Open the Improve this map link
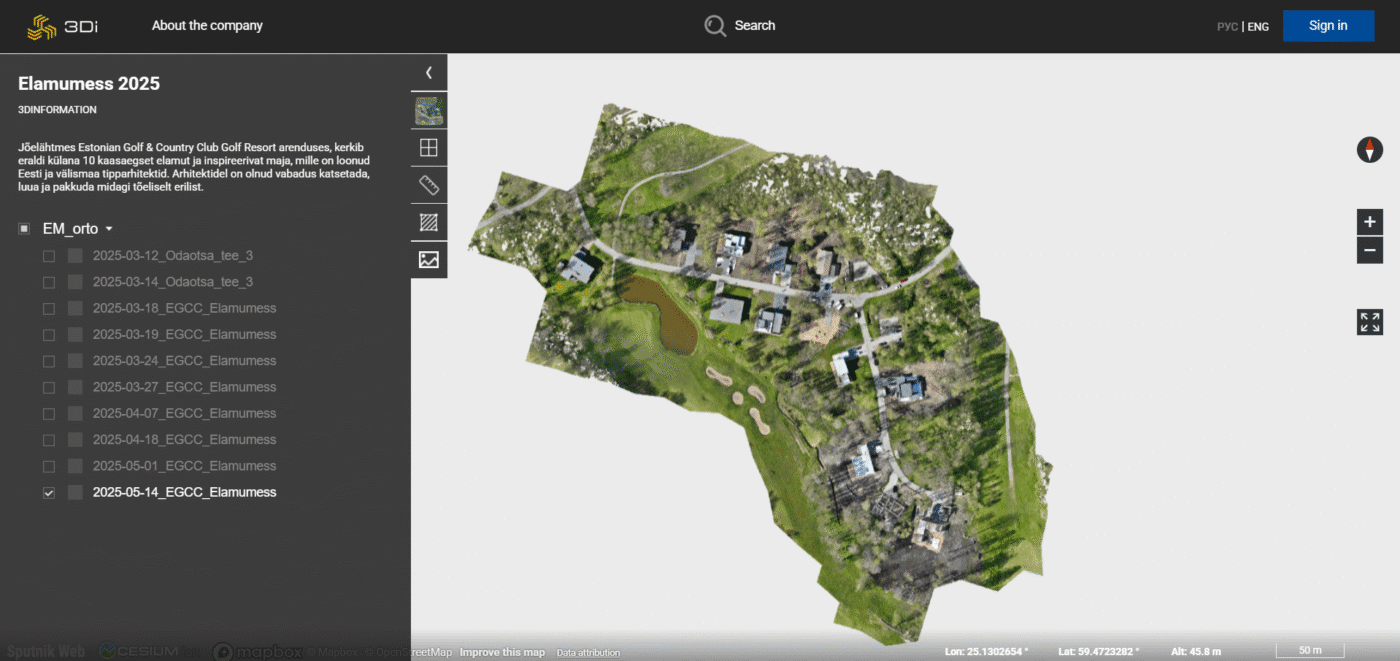This screenshot has width=1400, height=661. 502,652
